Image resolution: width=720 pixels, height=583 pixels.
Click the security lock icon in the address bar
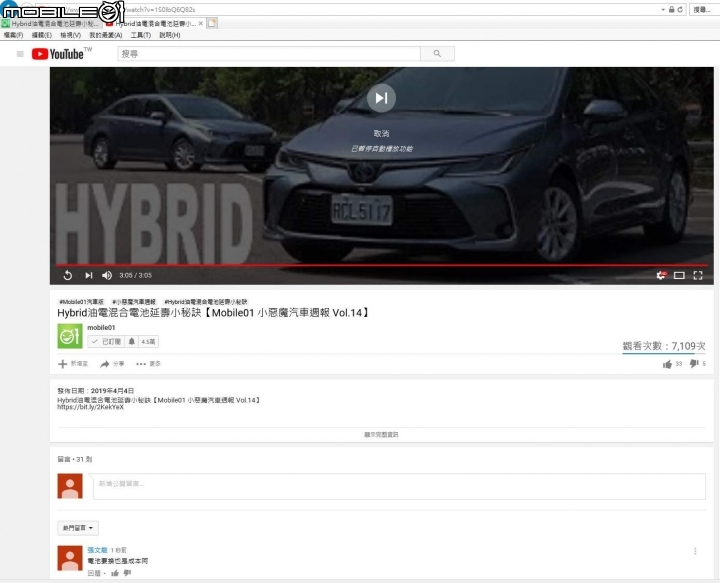pyautogui.click(x=671, y=9)
